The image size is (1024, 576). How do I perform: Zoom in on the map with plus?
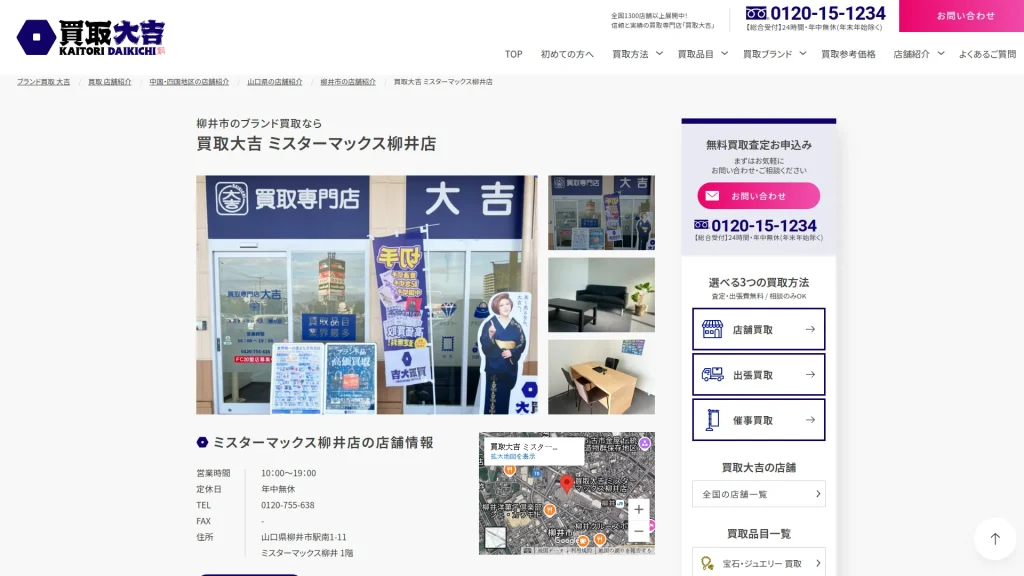[x=639, y=509]
